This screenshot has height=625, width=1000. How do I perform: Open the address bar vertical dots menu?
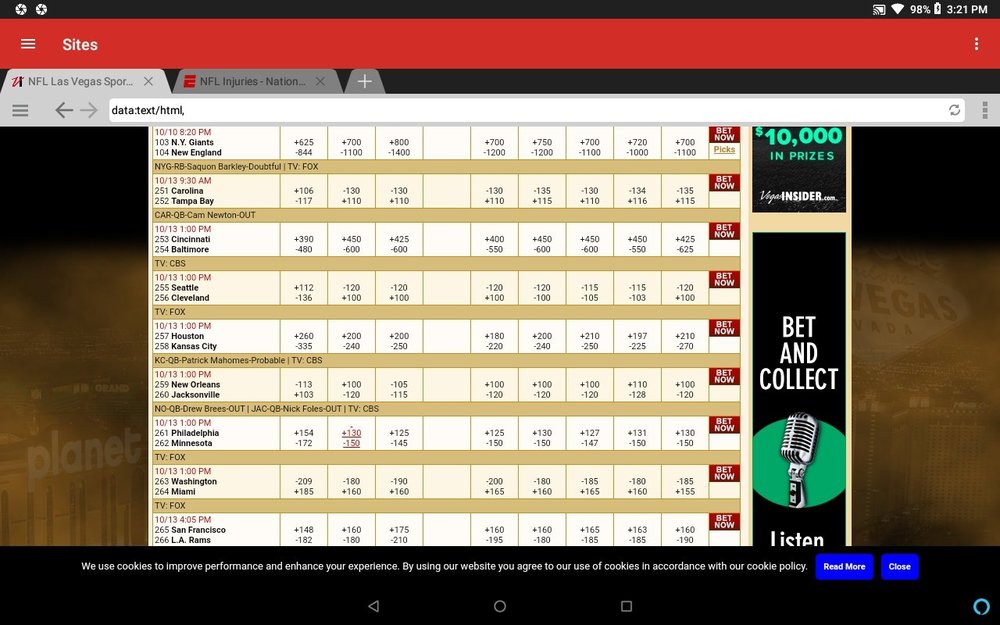pos(985,110)
